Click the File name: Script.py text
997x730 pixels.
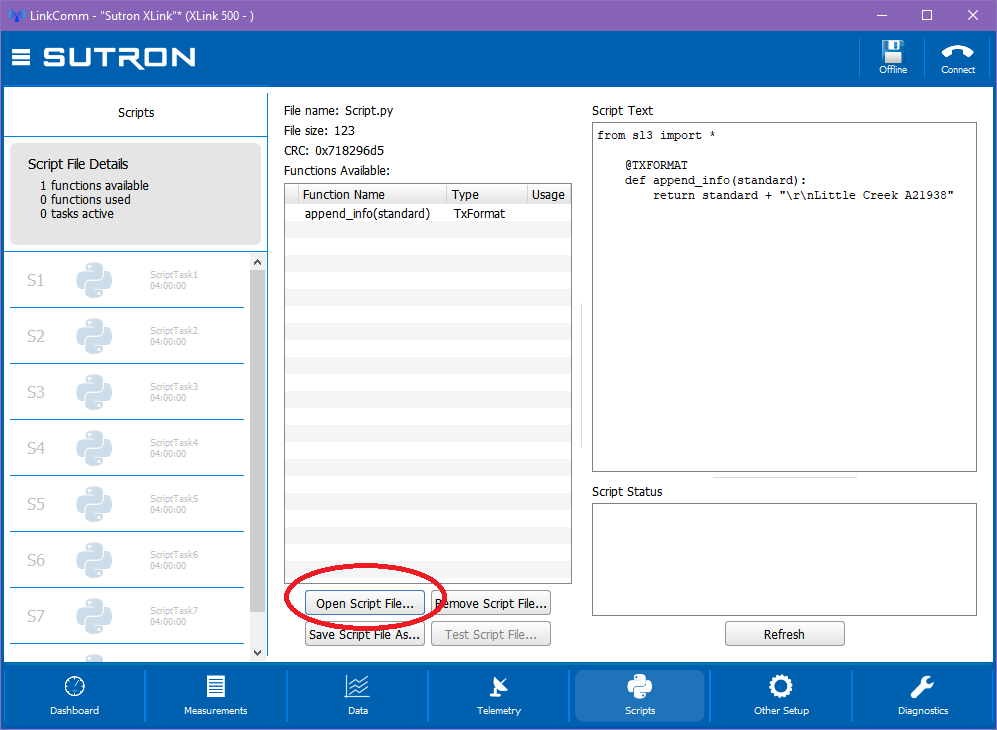(x=338, y=111)
